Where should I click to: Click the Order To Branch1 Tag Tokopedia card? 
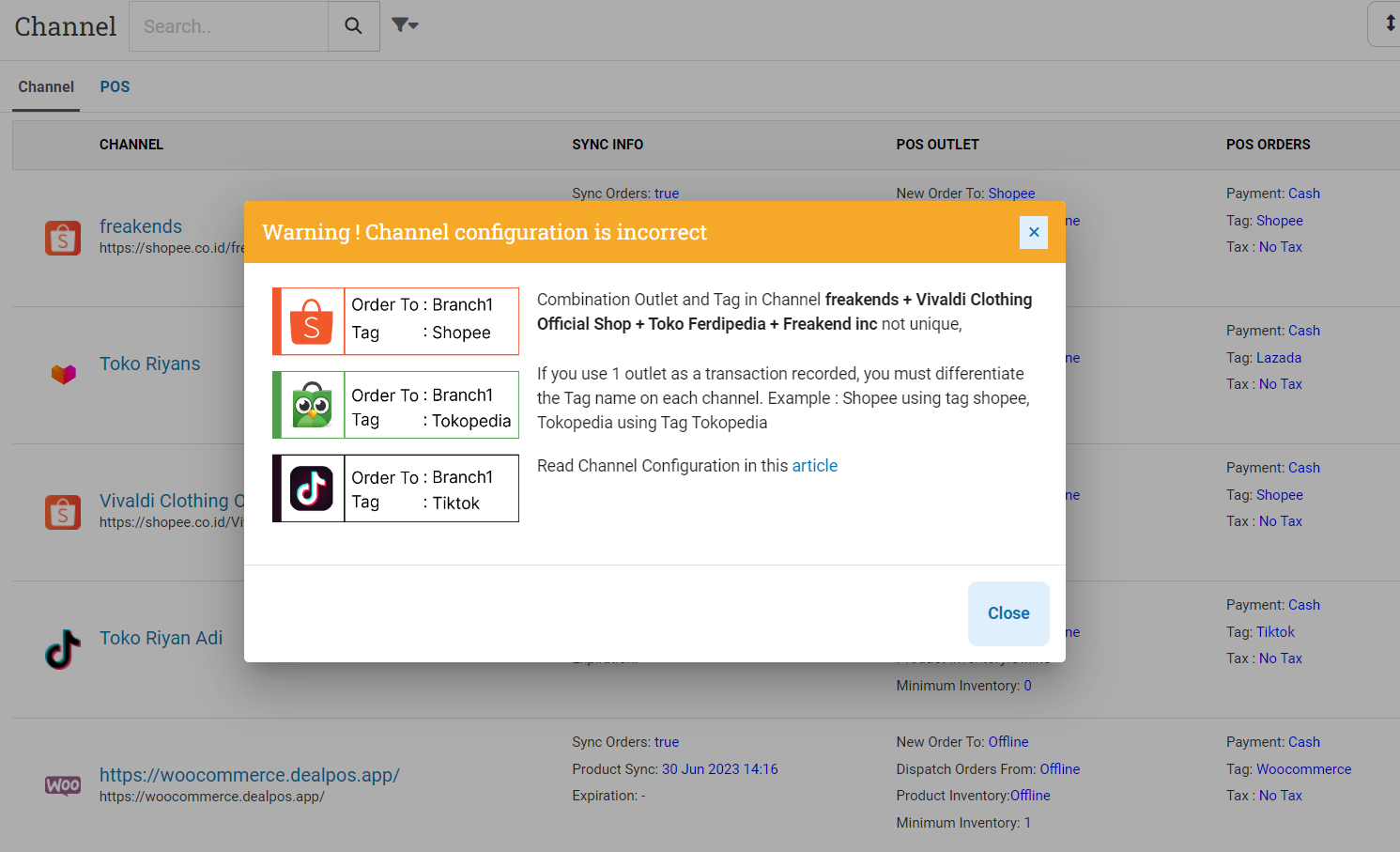coord(395,405)
